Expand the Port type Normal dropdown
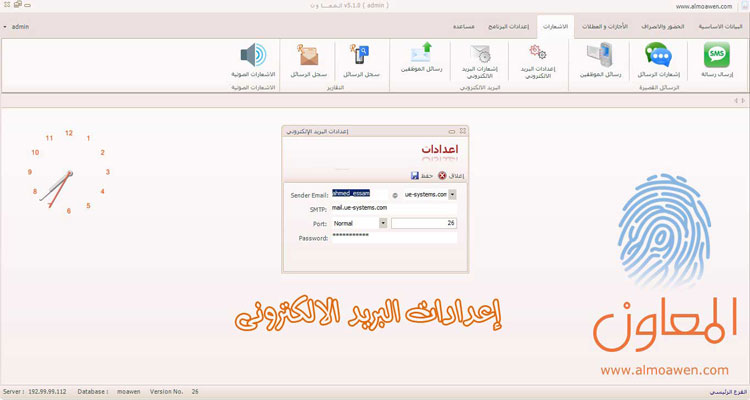Viewport: 750px width, 400px height. (x=383, y=223)
